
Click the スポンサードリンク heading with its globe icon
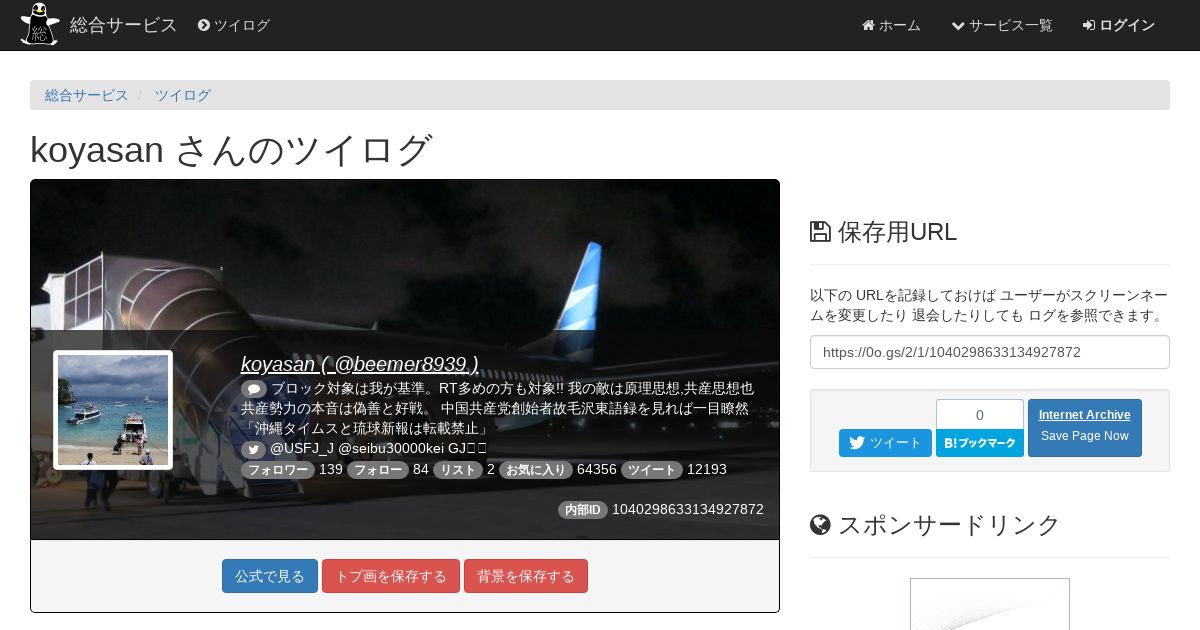coord(935,525)
